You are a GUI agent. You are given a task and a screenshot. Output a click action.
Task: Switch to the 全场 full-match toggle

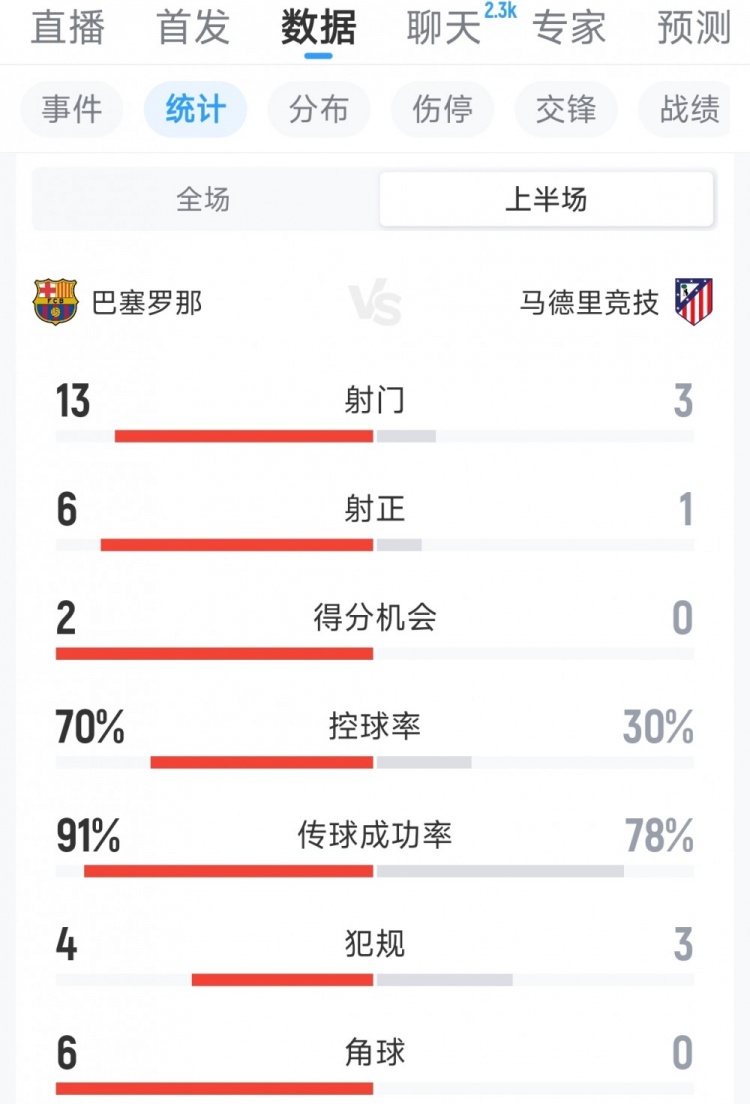[203, 200]
